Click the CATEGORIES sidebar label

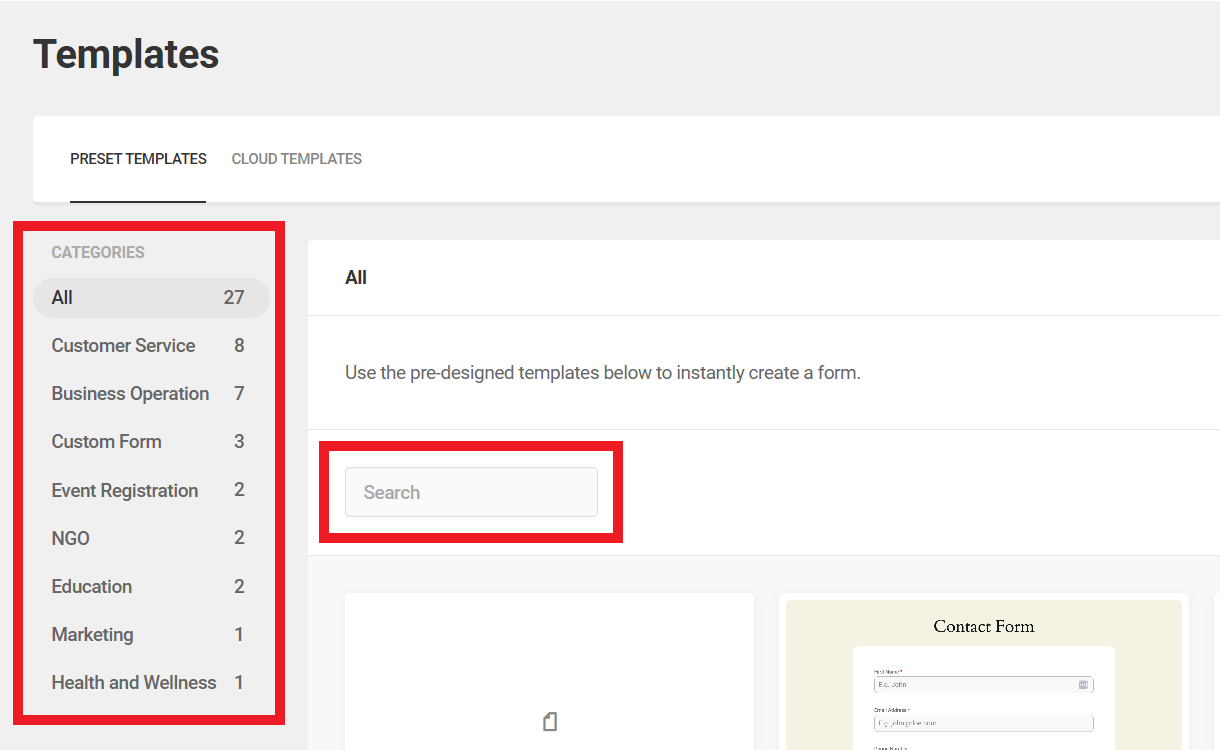tap(98, 252)
